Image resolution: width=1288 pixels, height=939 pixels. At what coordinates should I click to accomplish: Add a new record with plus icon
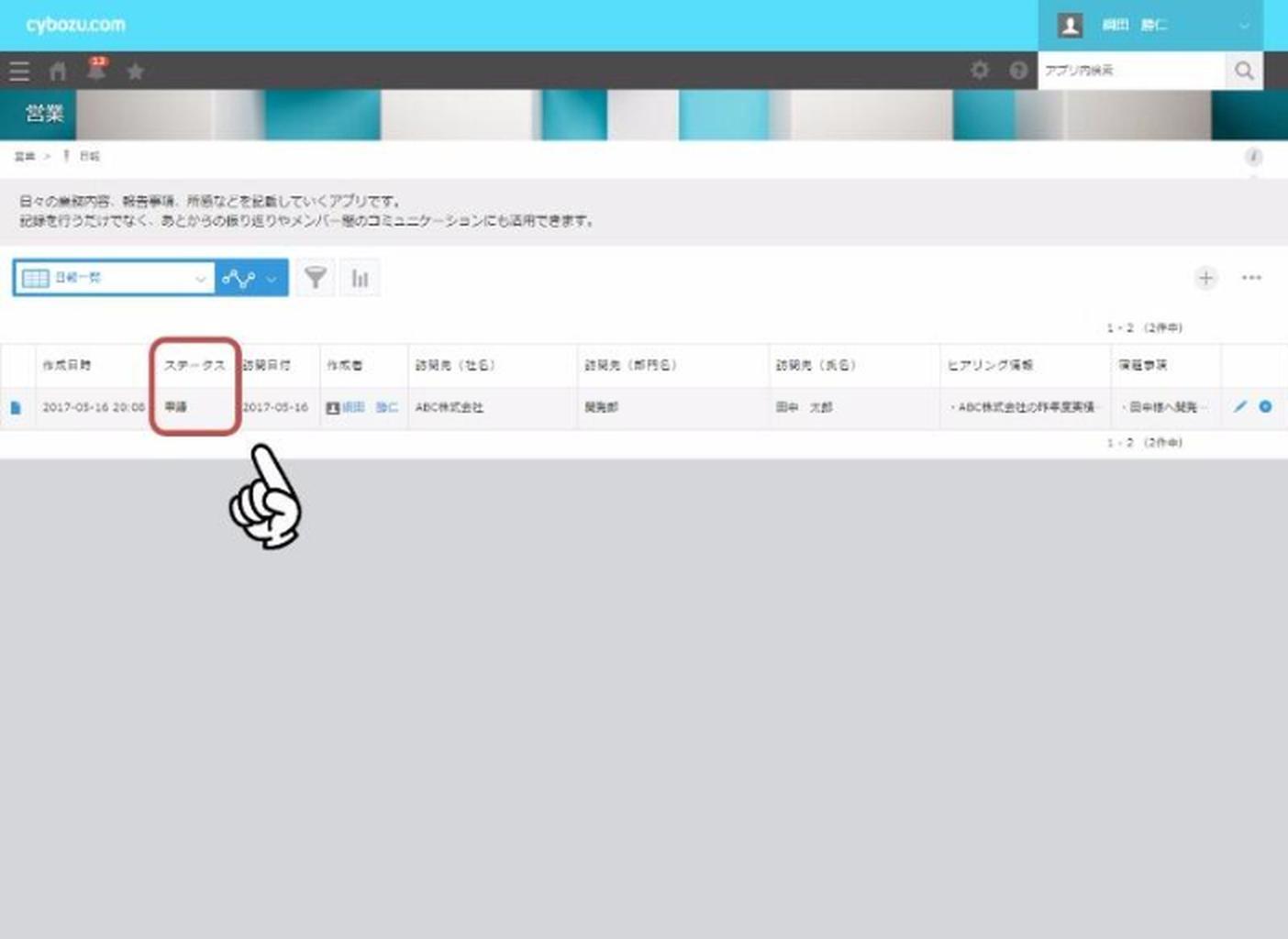[x=1205, y=278]
